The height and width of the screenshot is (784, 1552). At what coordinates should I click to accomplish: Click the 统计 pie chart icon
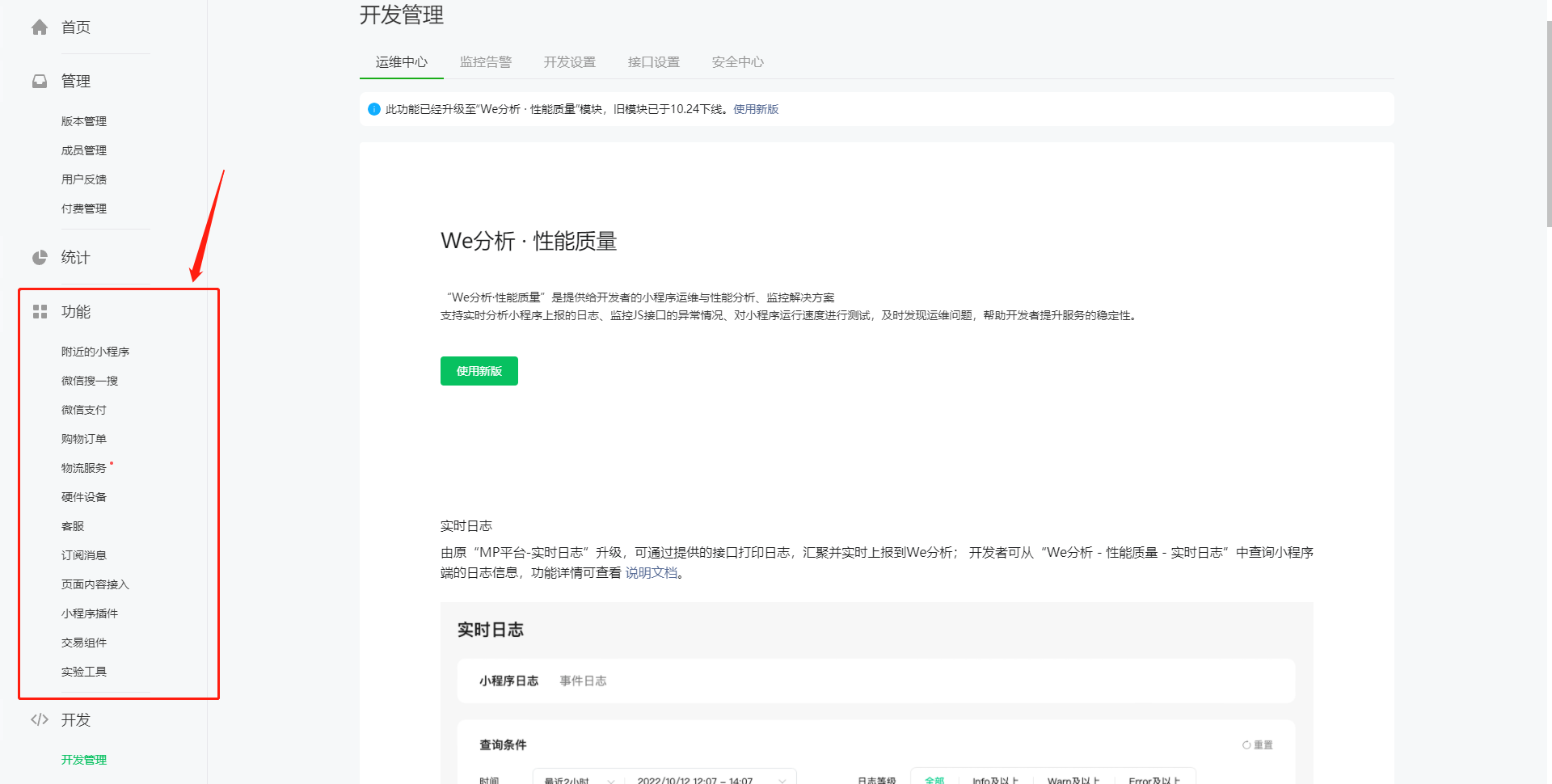tap(40, 258)
